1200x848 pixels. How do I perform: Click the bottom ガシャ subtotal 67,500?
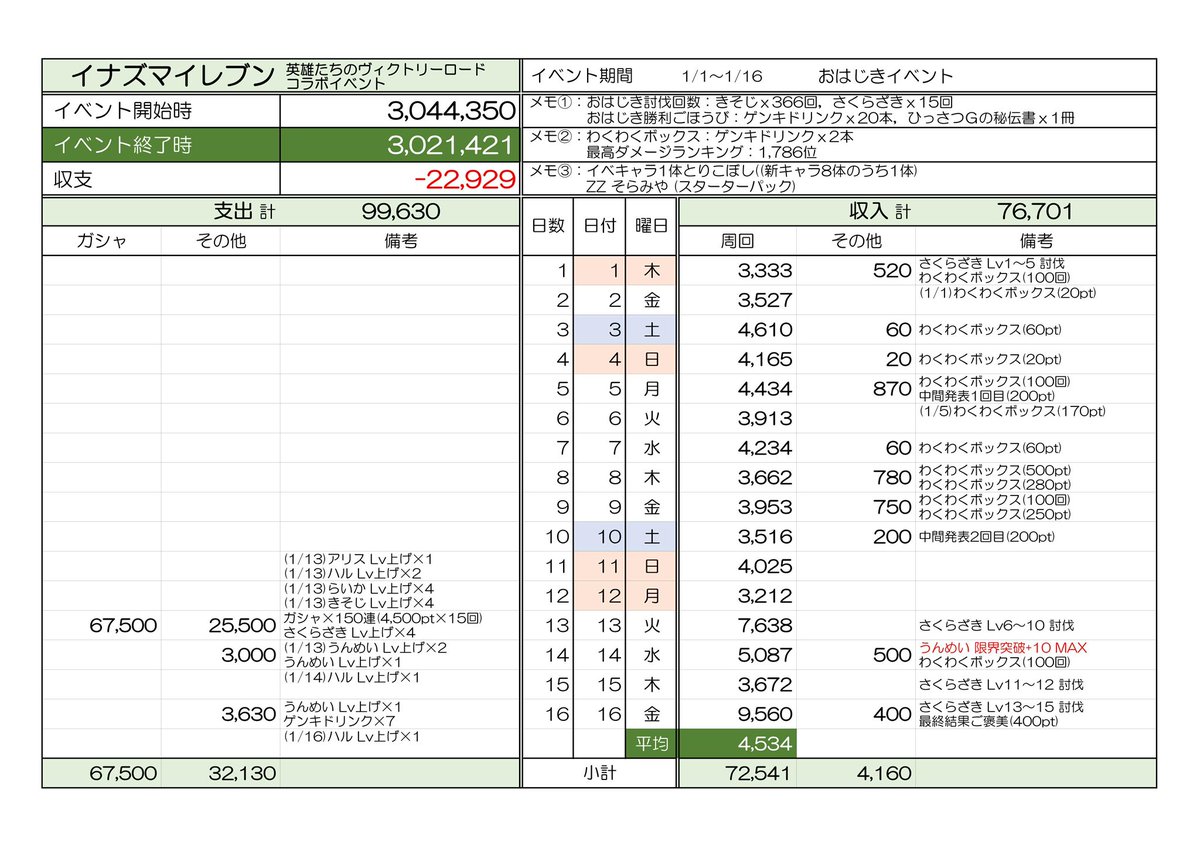[x=124, y=774]
